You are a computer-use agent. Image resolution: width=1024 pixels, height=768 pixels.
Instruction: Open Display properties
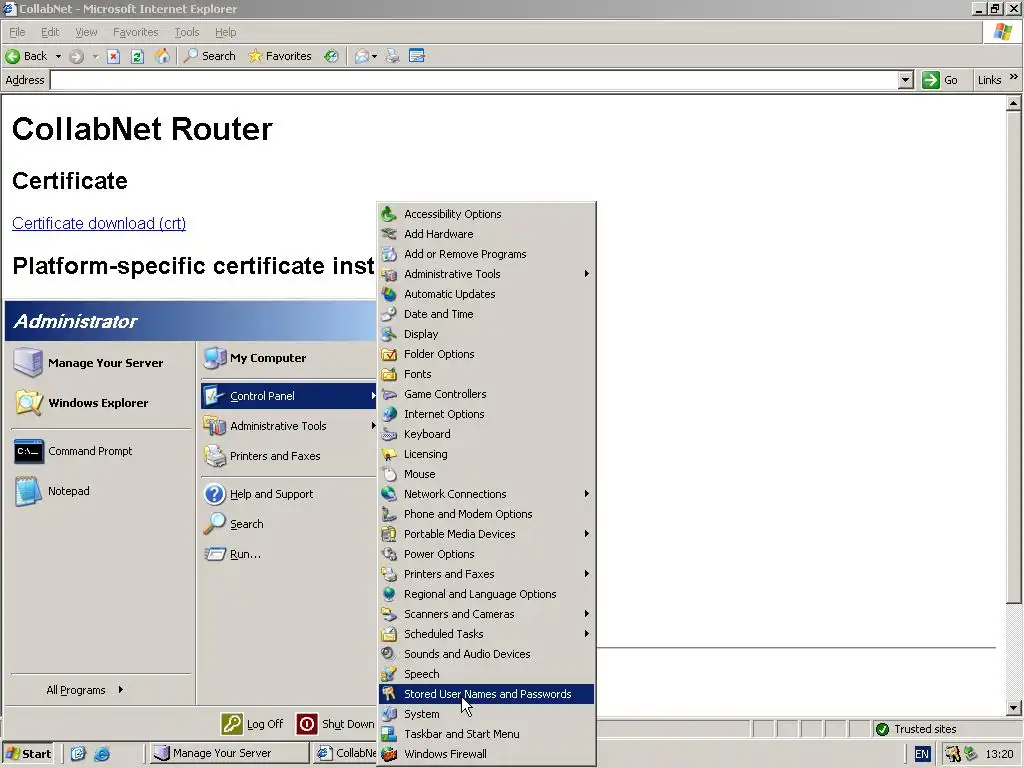487,334
